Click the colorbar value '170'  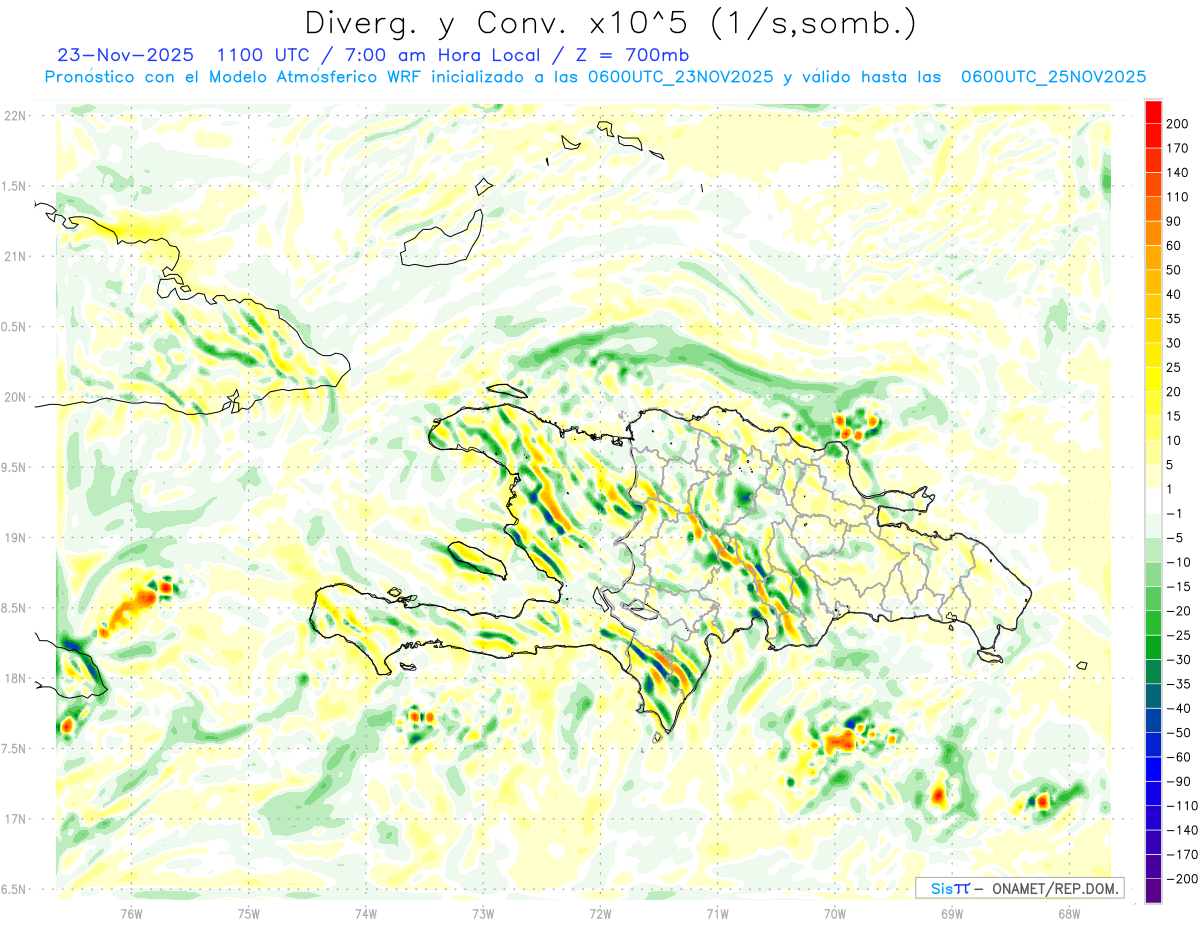(1179, 148)
